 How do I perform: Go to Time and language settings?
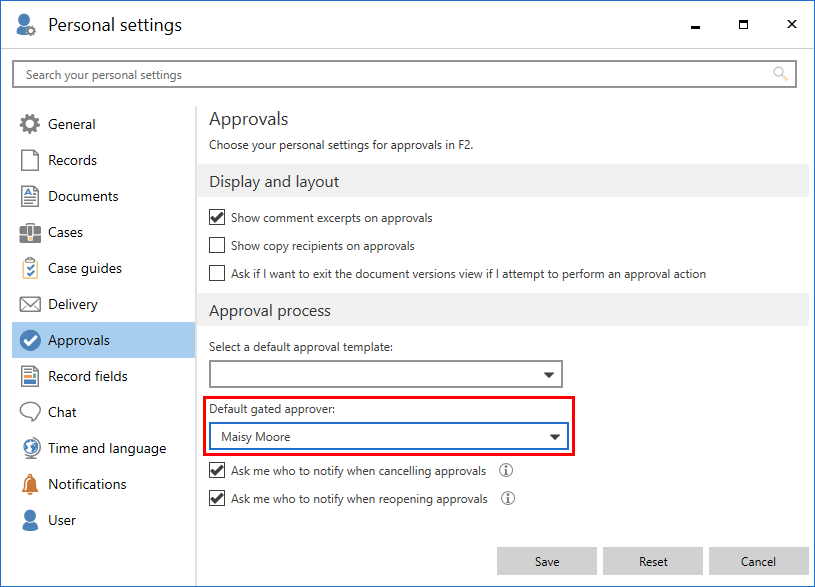click(x=103, y=448)
